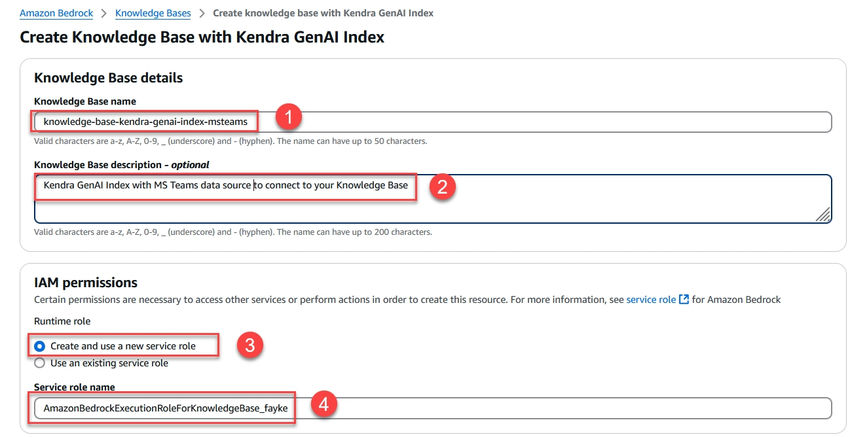850x437 pixels.
Task: Click the breadcrumb chevron after Amazon Bedrock
Action: tap(105, 13)
